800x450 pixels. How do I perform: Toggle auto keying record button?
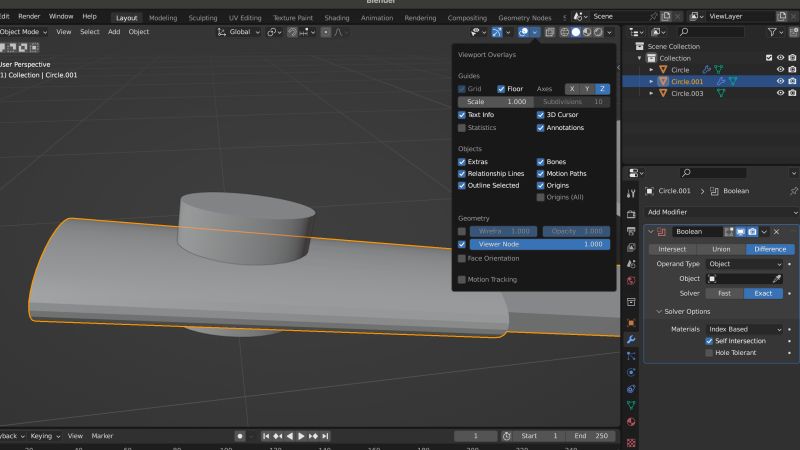pyautogui.click(x=239, y=436)
